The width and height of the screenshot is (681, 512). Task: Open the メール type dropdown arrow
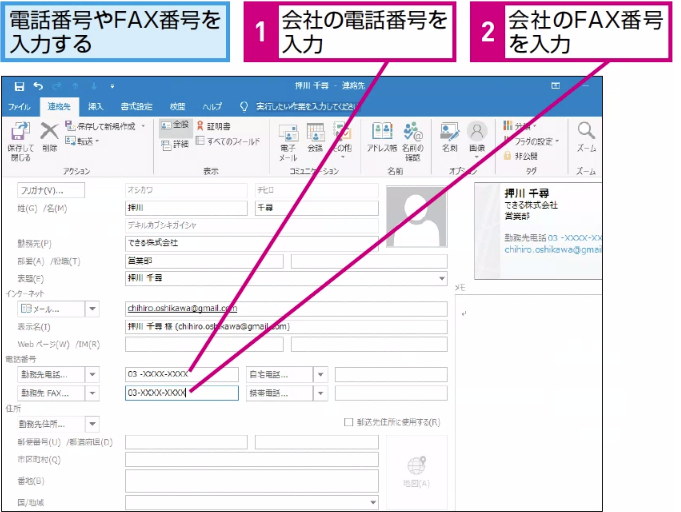pos(93,309)
